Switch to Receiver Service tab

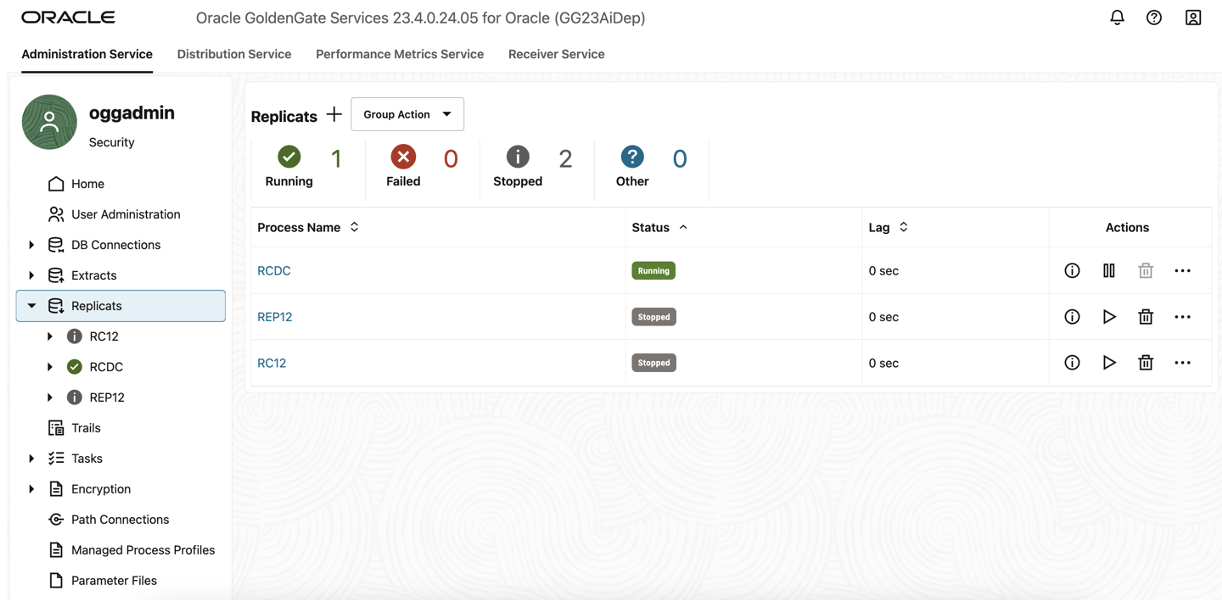tap(556, 54)
